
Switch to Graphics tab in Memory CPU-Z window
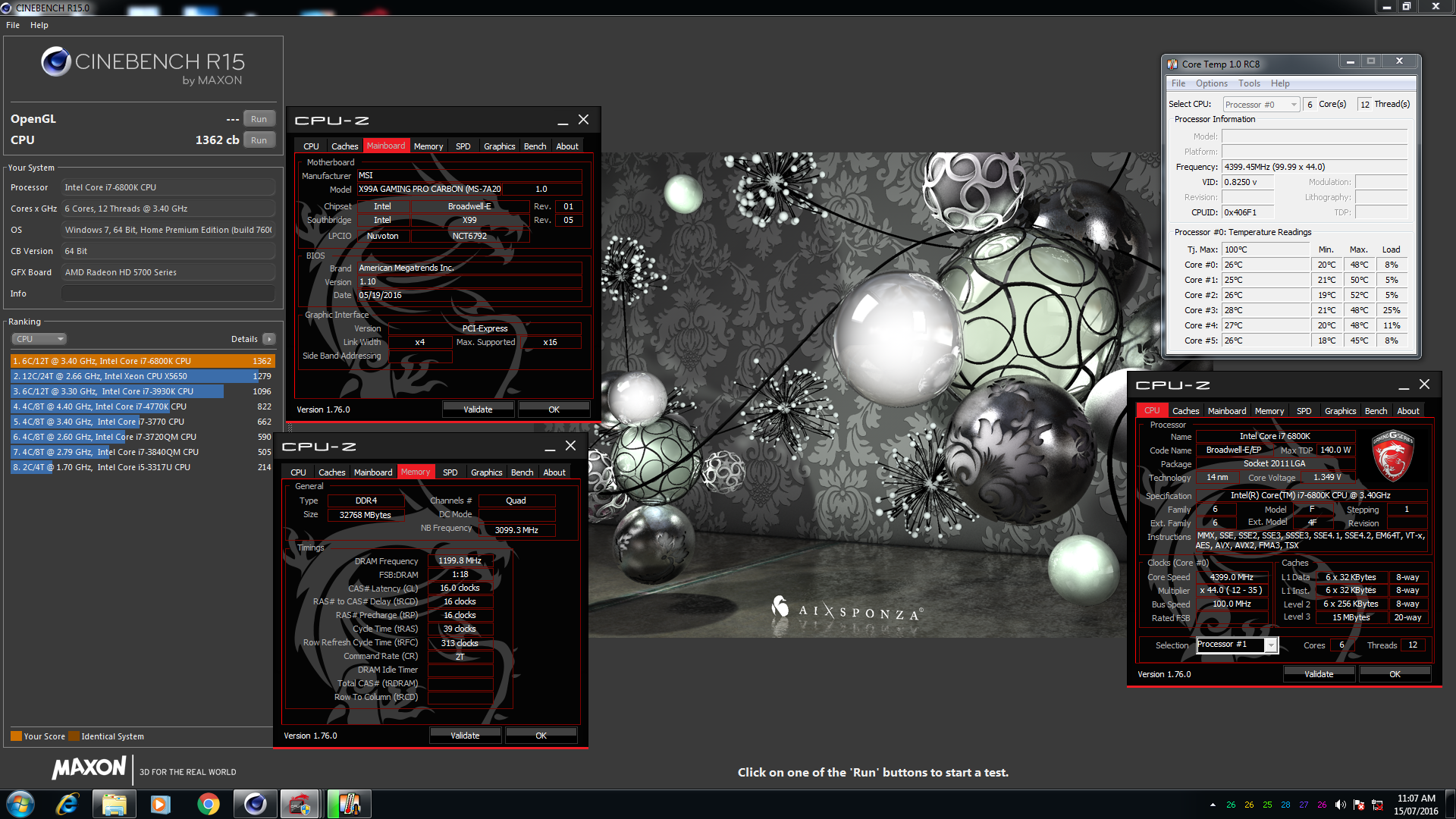click(x=487, y=472)
